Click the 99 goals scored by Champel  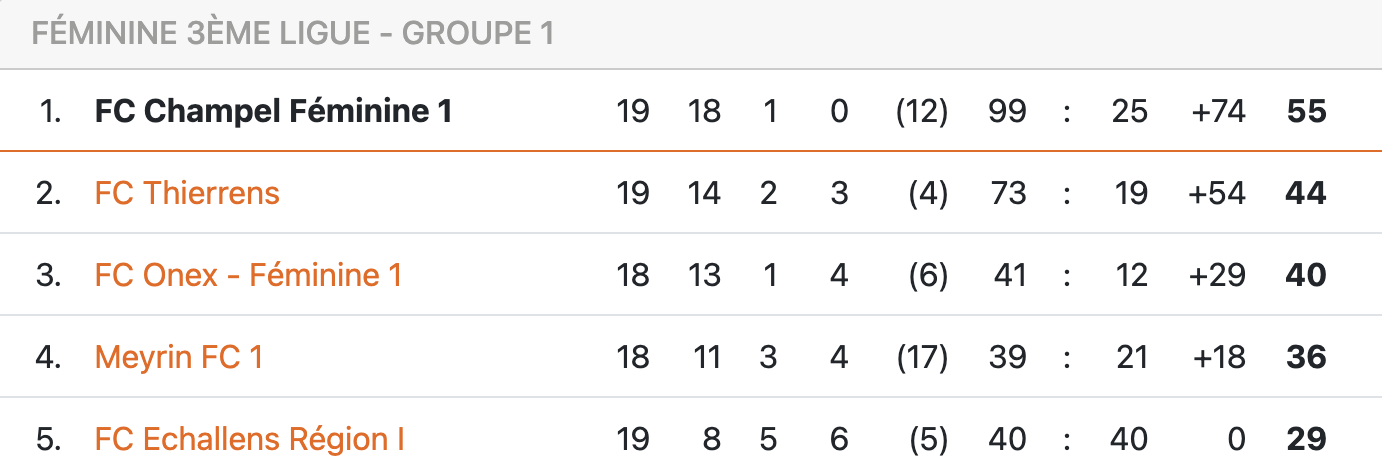(x=1006, y=111)
